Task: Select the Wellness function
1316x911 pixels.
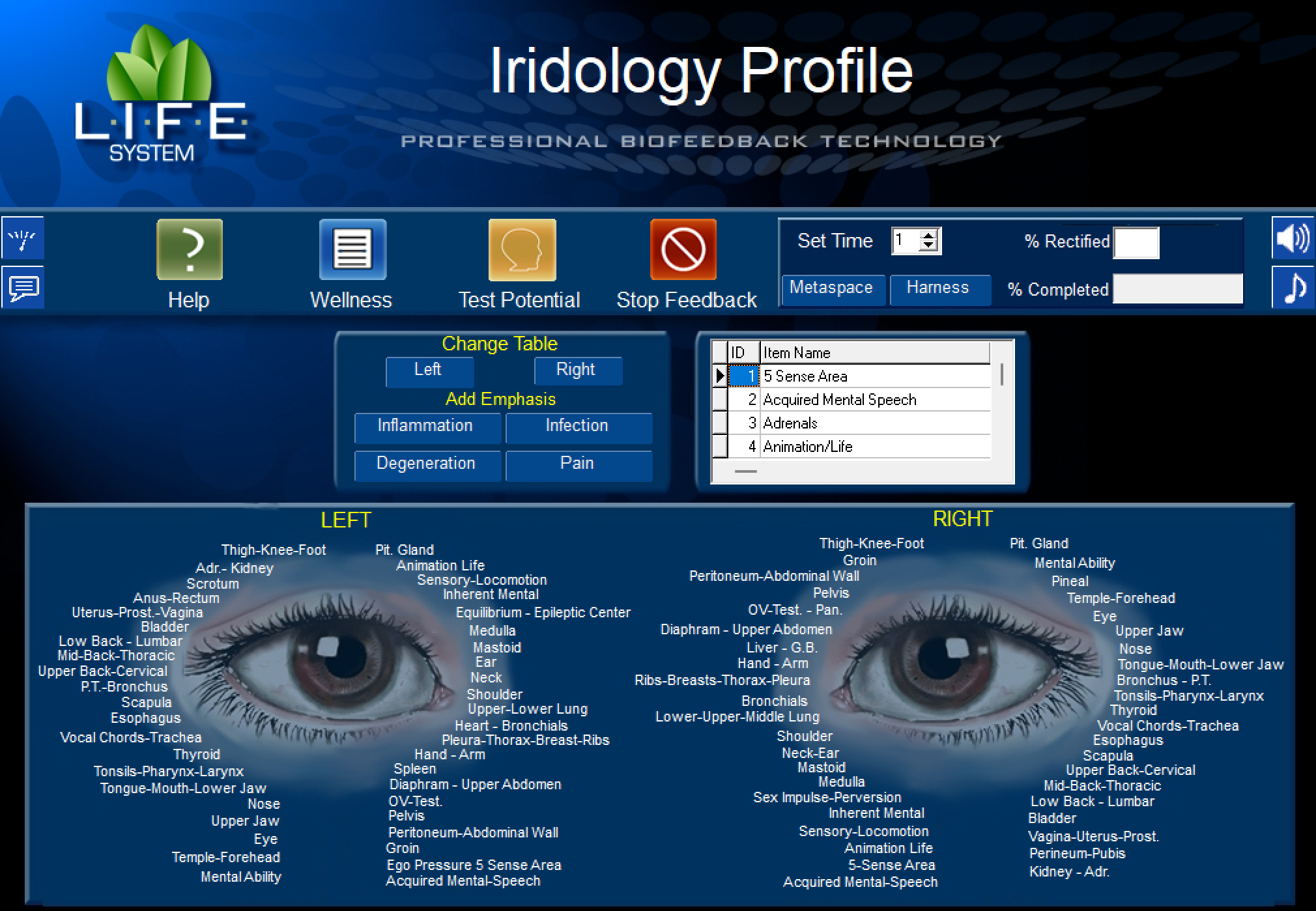Action: click(x=351, y=248)
